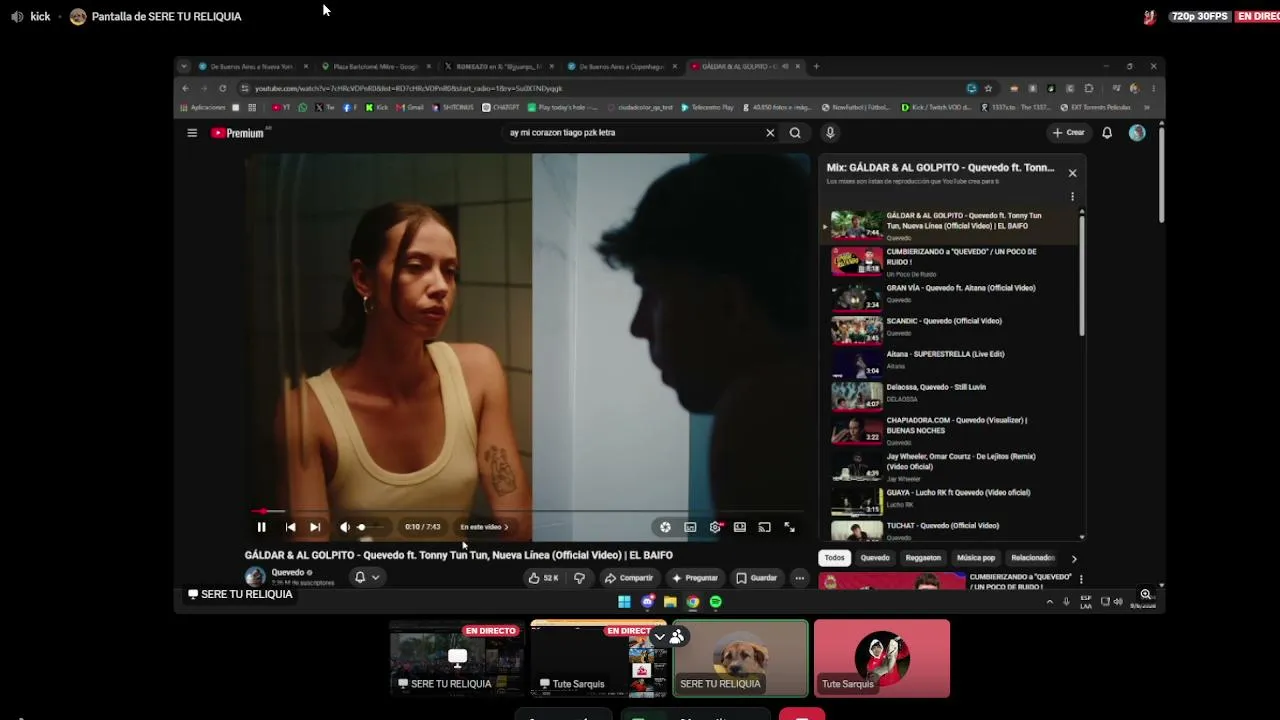
Task: Open subscription notification bell dropdown
Action: 366,577
